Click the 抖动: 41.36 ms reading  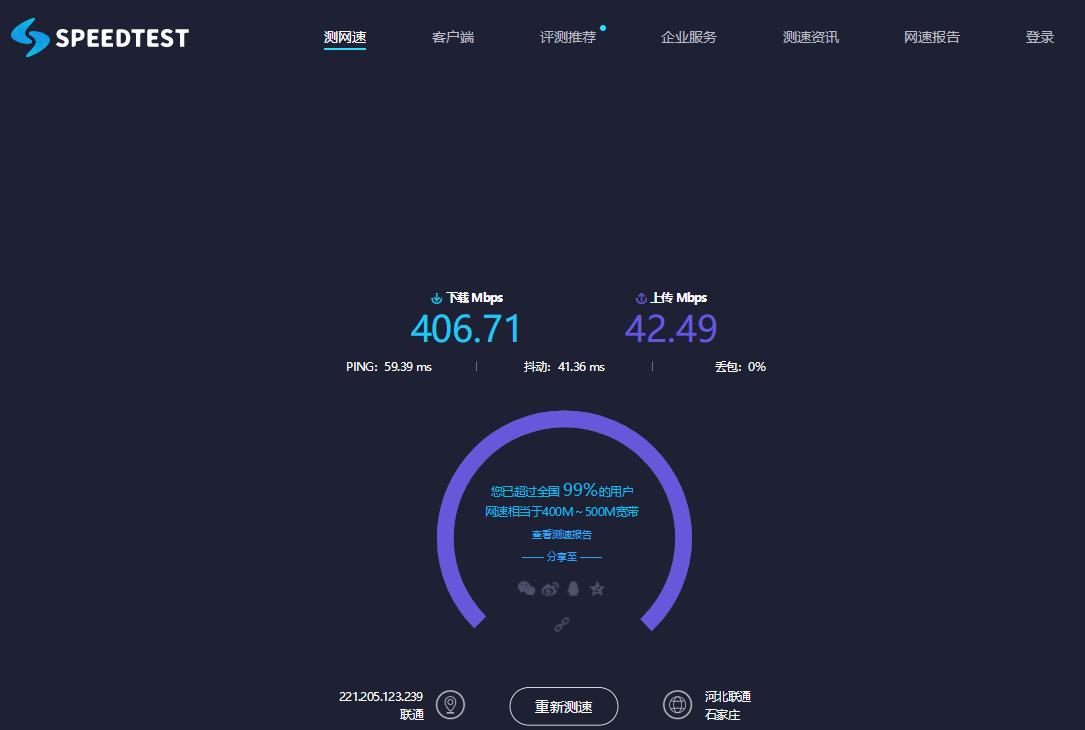point(564,367)
